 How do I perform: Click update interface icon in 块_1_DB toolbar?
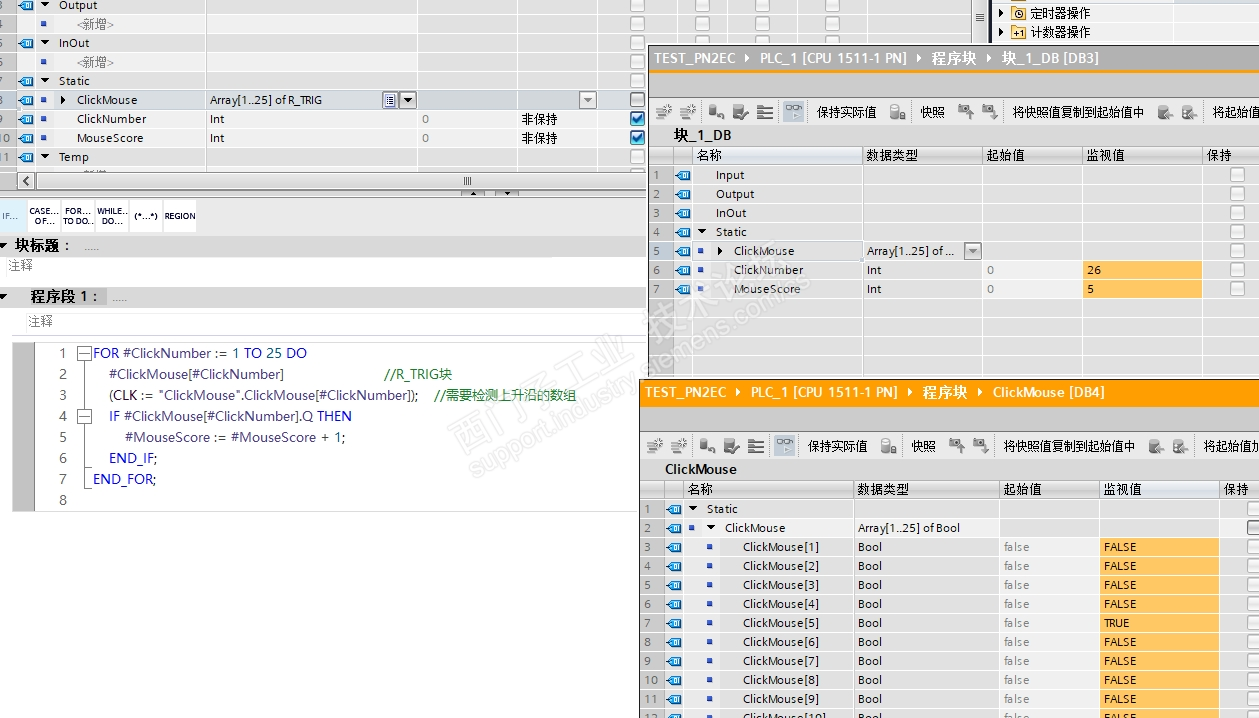740,112
